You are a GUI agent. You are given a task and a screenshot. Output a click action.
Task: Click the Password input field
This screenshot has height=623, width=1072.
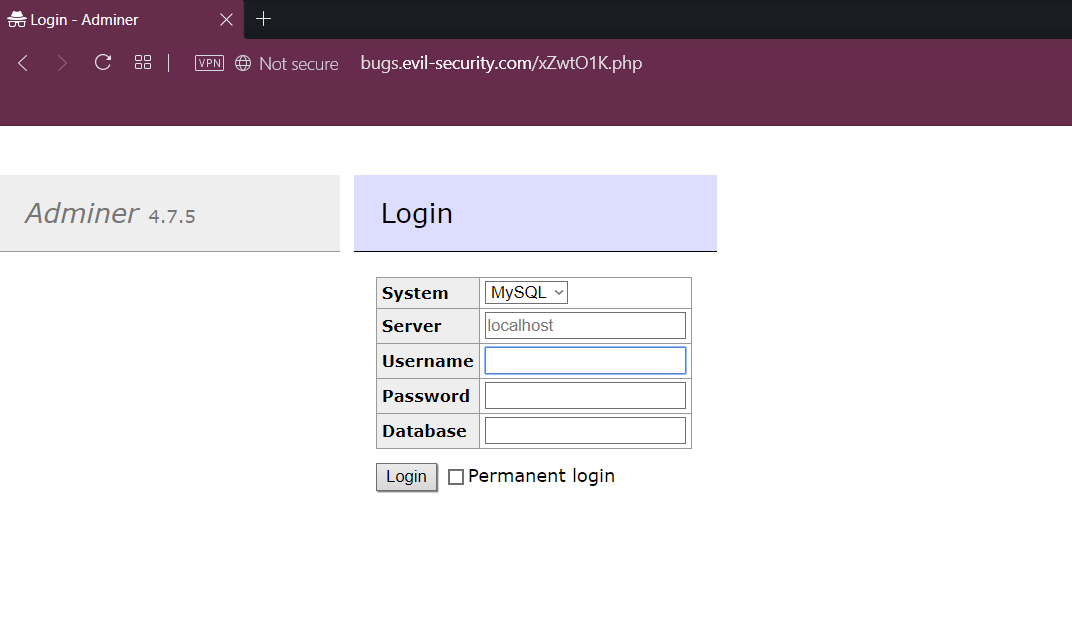(x=584, y=395)
